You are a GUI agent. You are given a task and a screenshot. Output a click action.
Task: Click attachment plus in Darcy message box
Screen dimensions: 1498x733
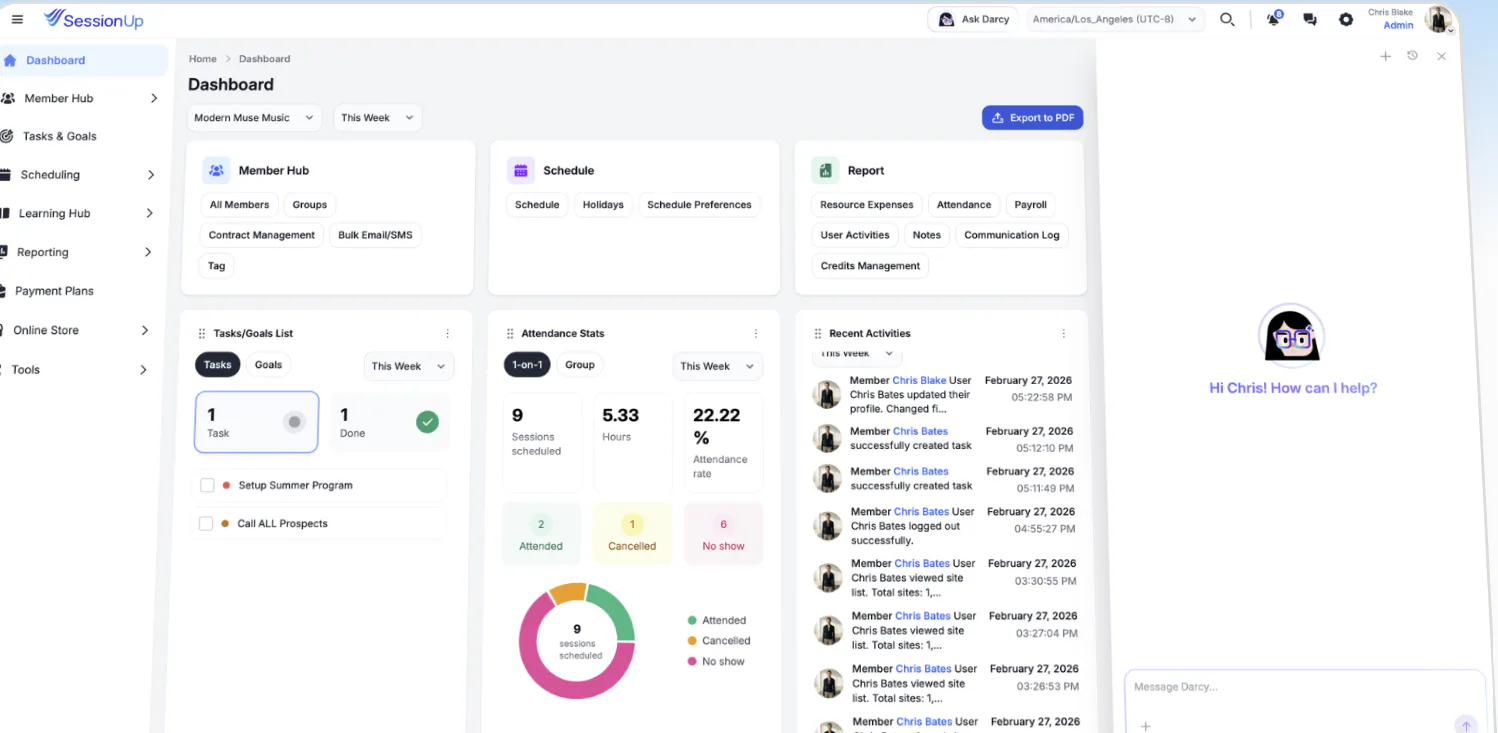1146,726
